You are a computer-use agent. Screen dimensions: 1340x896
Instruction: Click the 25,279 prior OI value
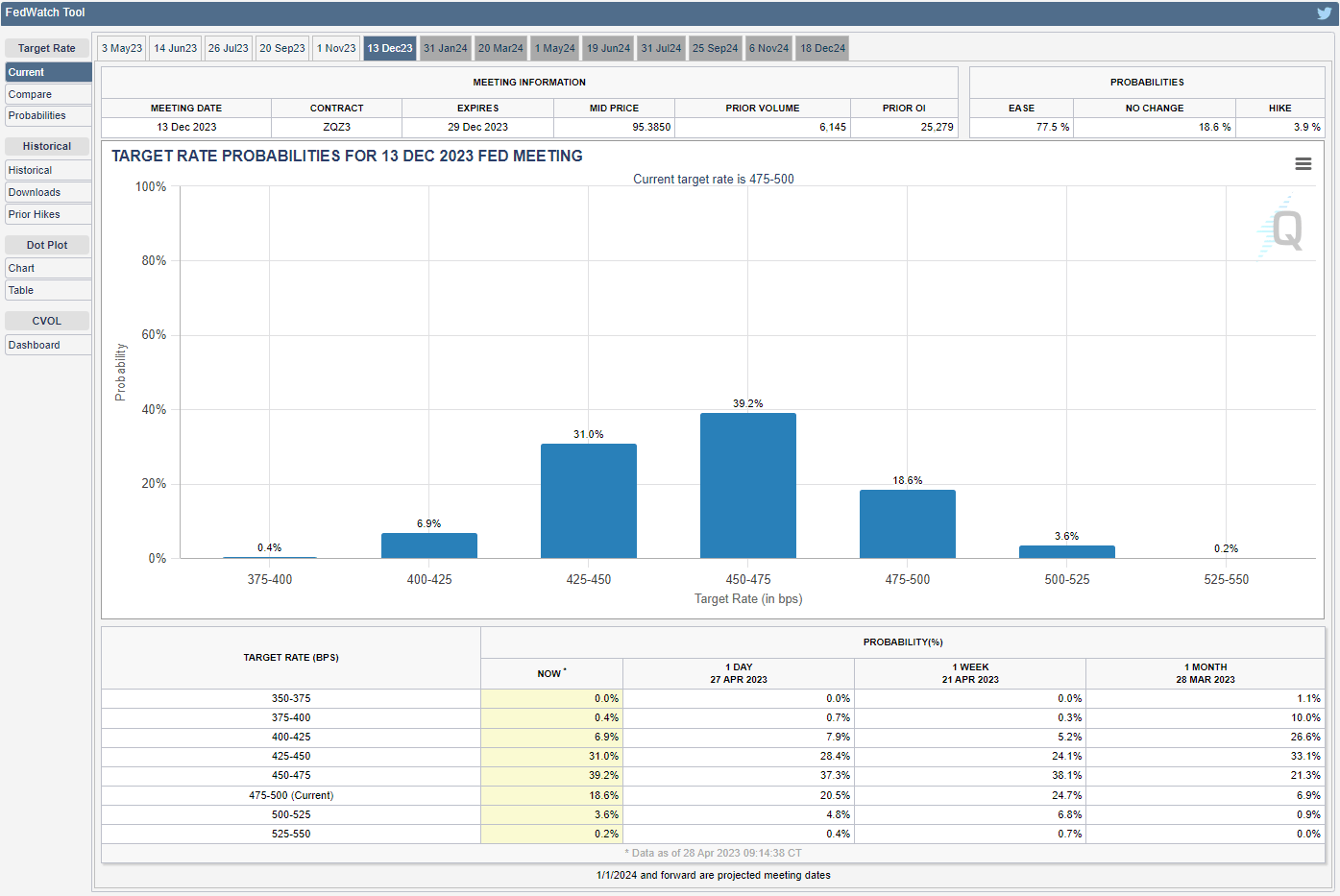click(937, 127)
